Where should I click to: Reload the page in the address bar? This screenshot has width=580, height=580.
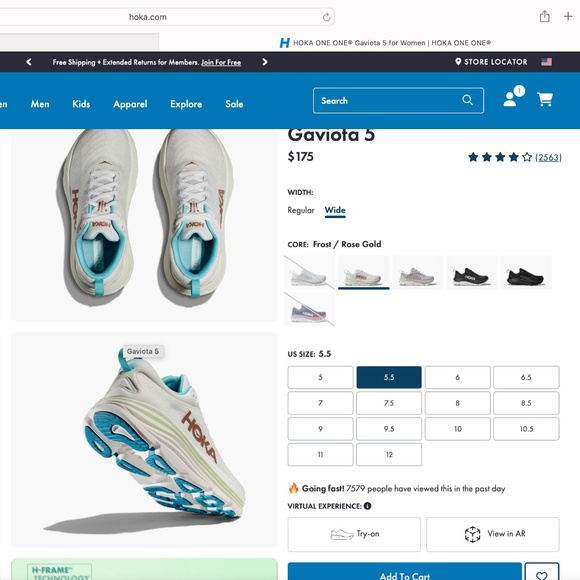point(326,17)
